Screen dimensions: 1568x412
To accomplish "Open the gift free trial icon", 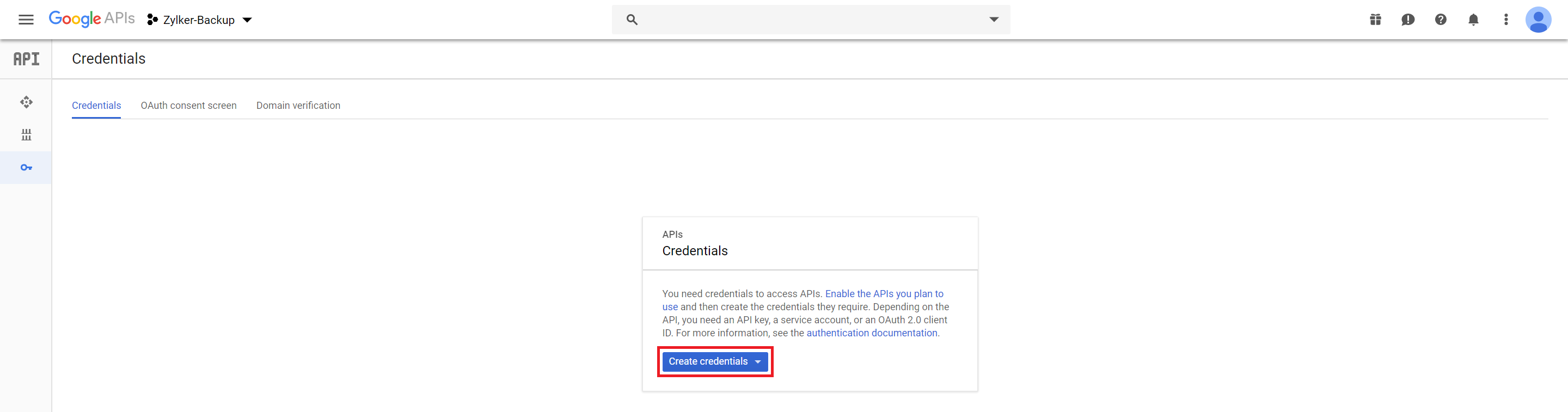I will point(1375,20).
